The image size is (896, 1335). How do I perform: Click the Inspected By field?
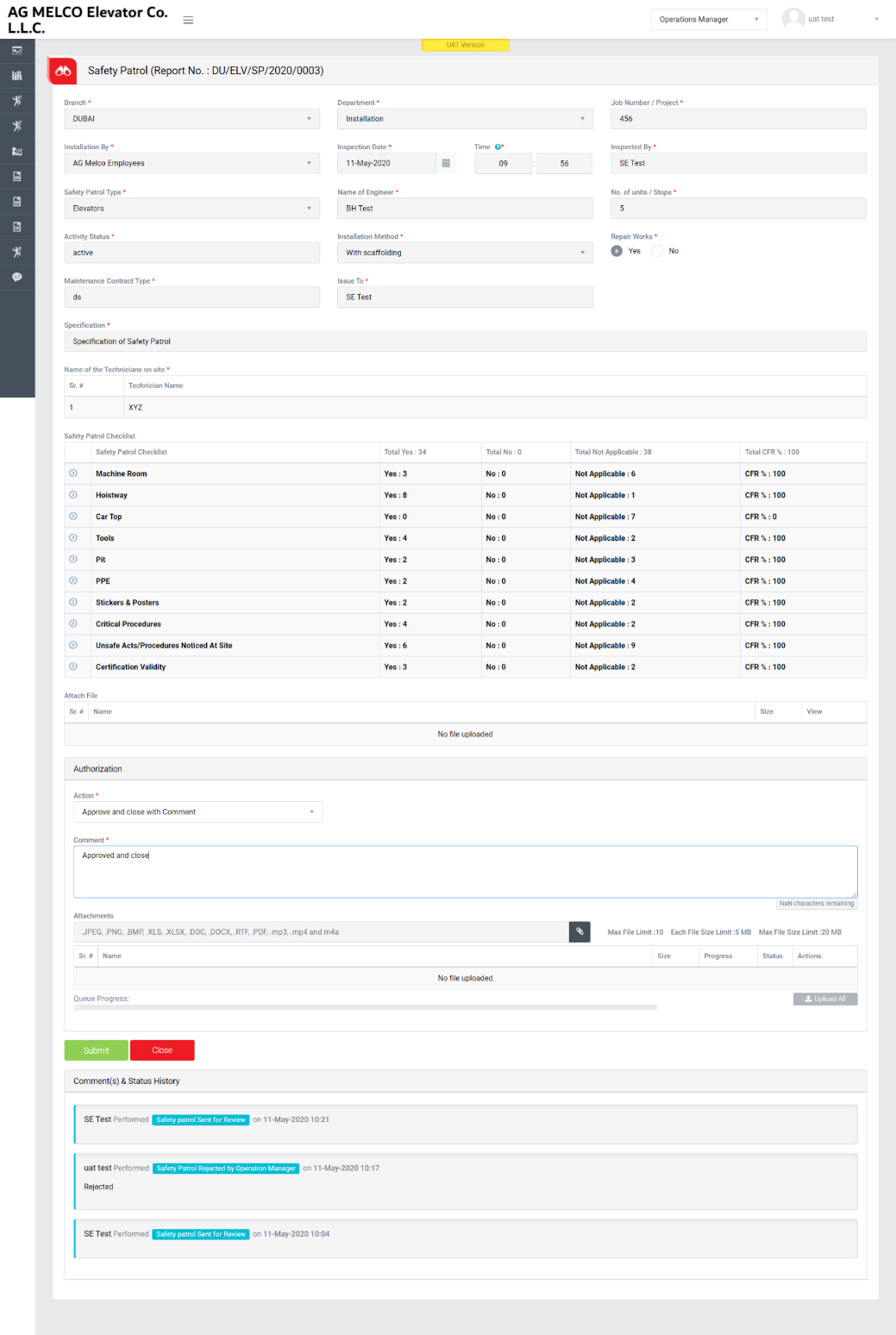738,163
